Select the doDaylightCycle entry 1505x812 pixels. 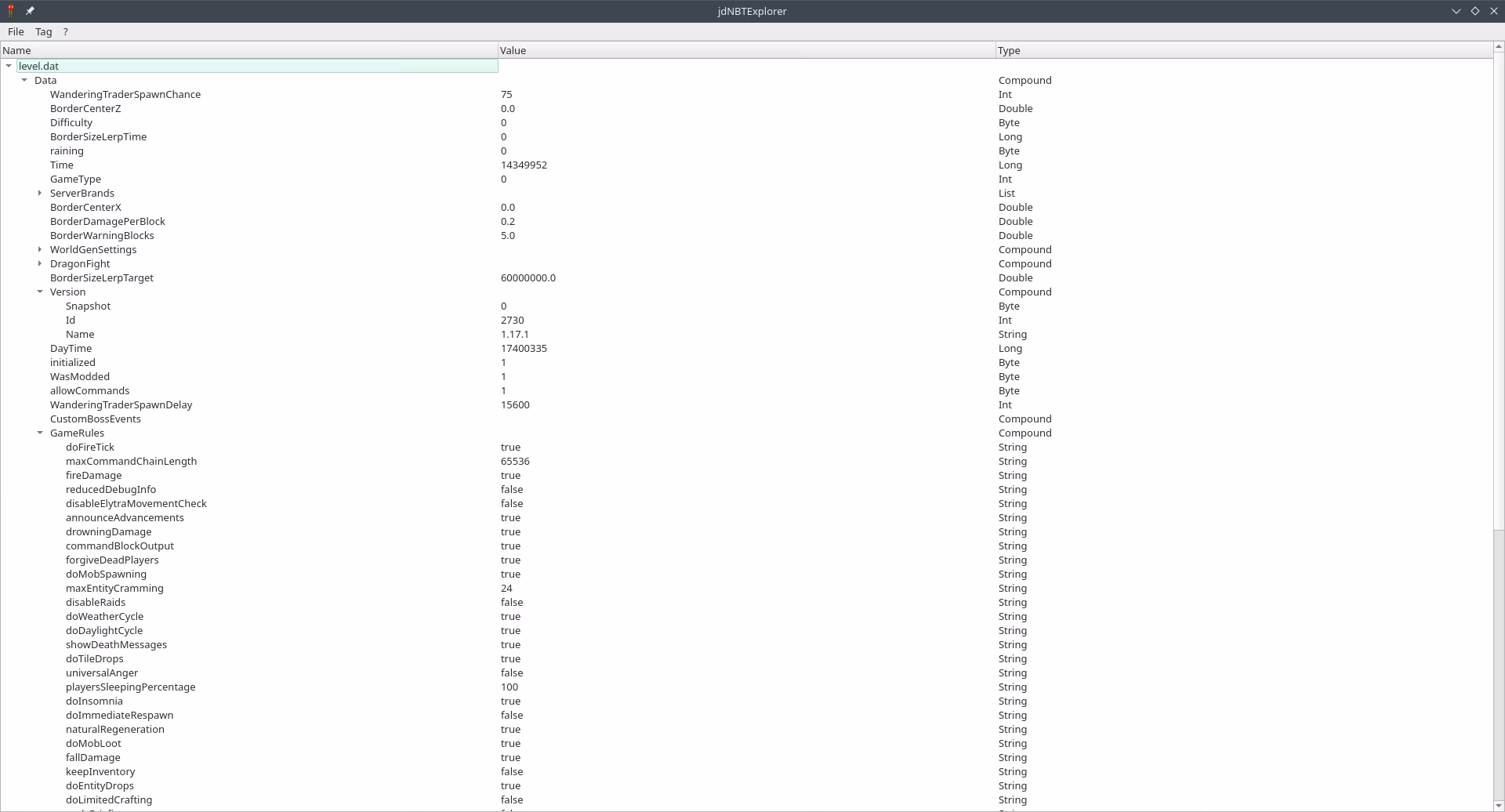[104, 631]
